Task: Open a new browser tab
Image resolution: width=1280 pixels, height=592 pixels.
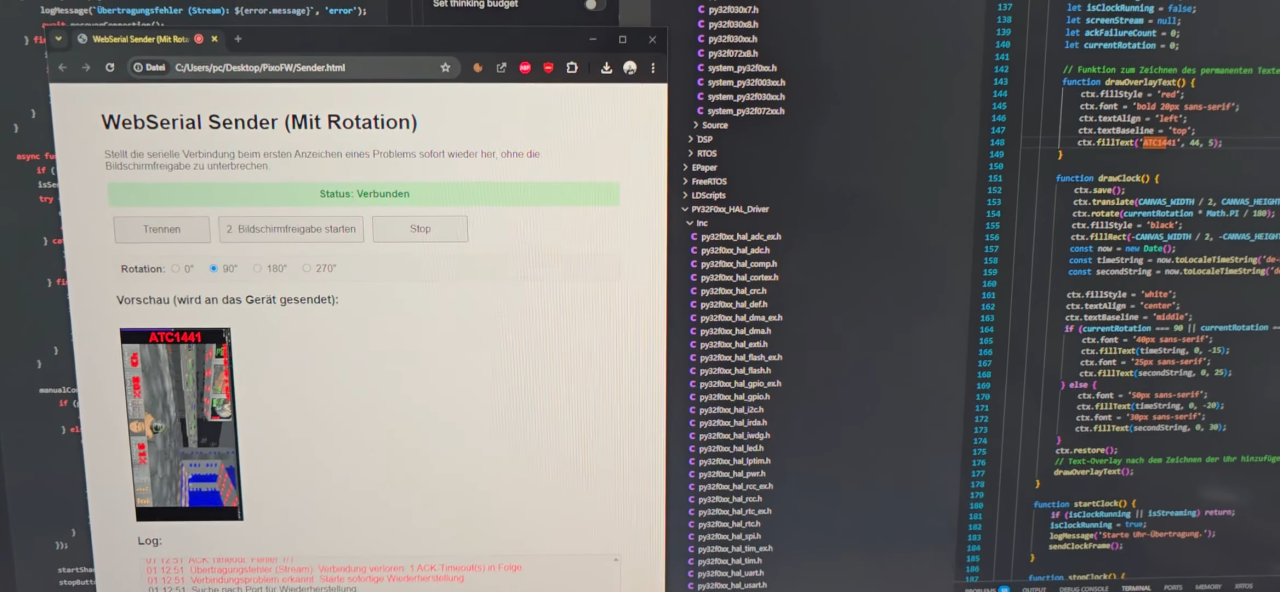Action: (x=238, y=39)
